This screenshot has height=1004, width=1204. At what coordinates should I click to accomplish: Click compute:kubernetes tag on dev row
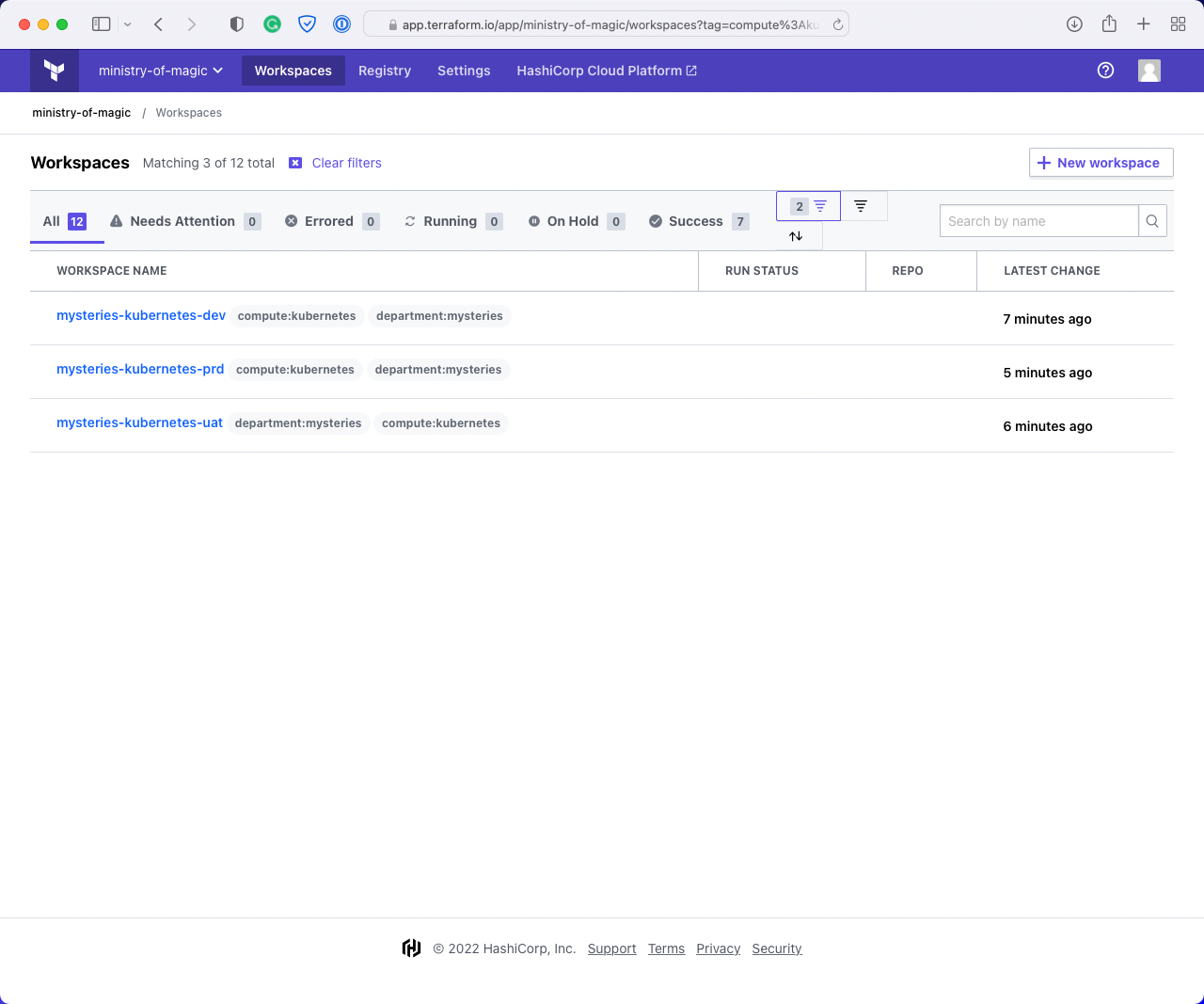click(x=297, y=316)
